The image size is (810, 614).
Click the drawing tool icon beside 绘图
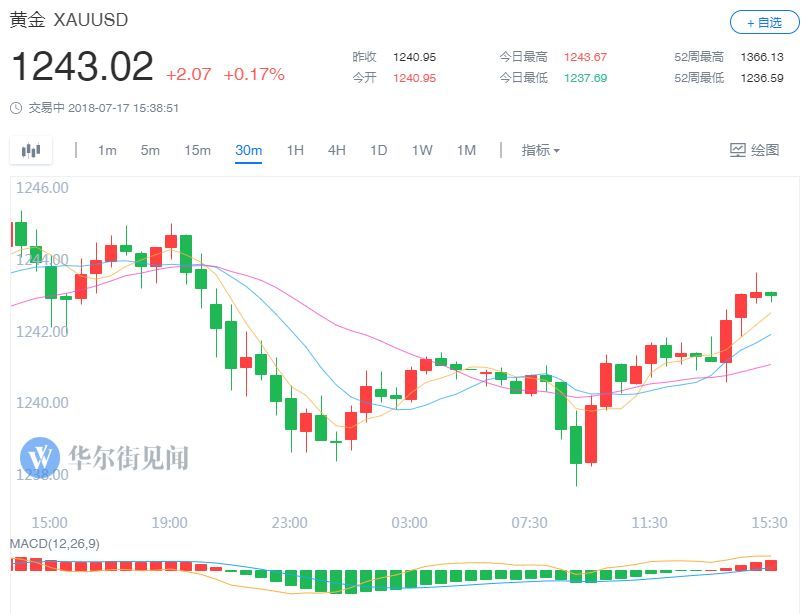pos(737,150)
